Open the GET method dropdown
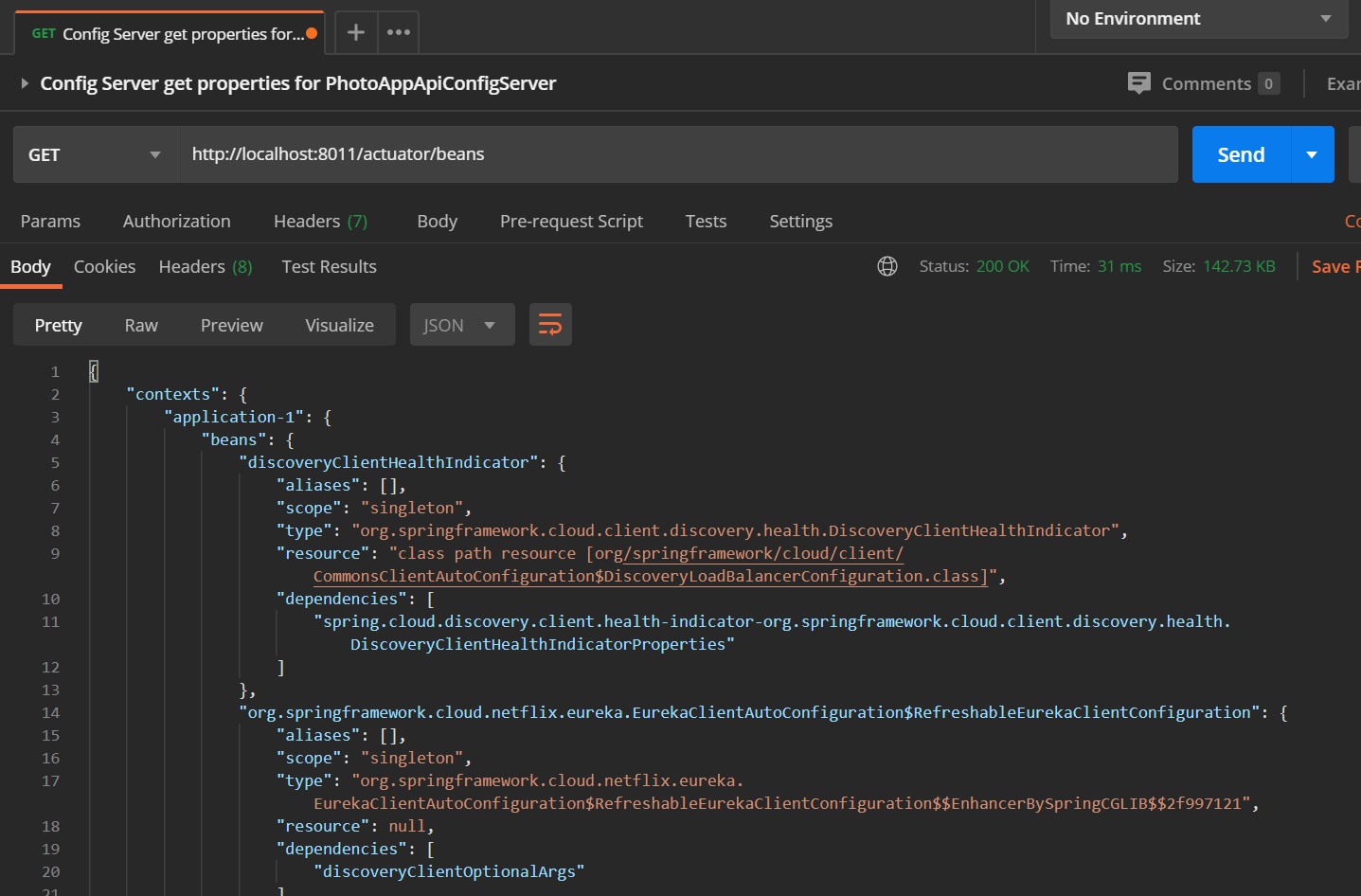The image size is (1361, 896). coord(94,154)
